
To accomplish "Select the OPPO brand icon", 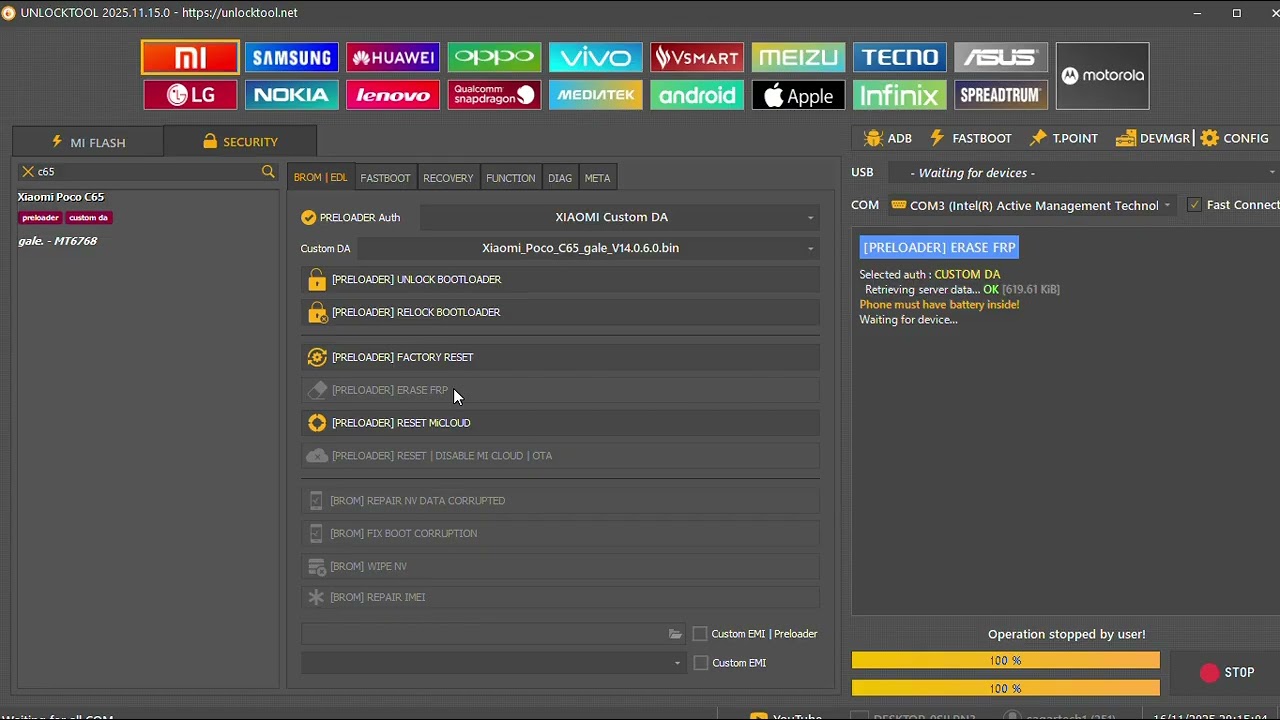I will click(x=494, y=57).
